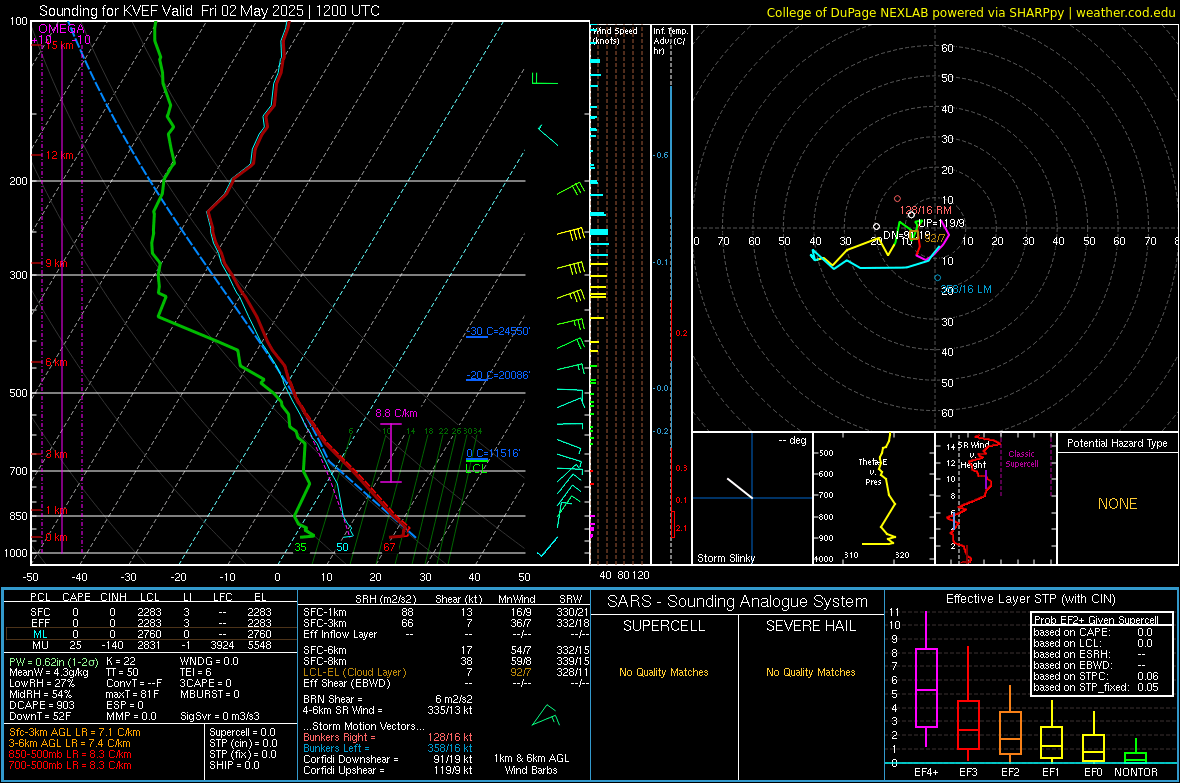This screenshot has height=783, width=1180.
Task: Click the Bunkers Right = 128/16 kt line
Action: pyautogui.click(x=388, y=738)
